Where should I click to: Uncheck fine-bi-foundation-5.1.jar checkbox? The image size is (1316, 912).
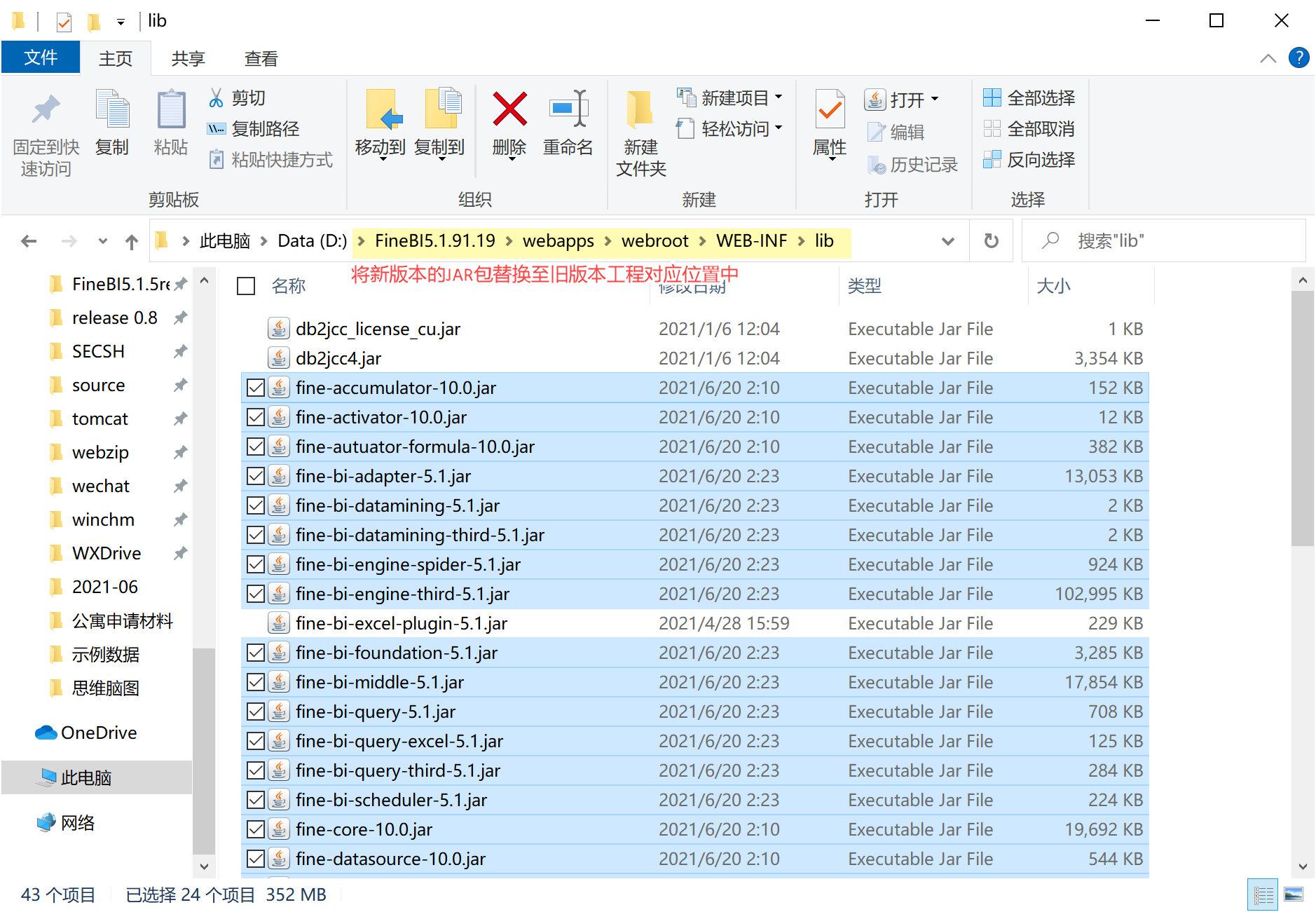(256, 653)
